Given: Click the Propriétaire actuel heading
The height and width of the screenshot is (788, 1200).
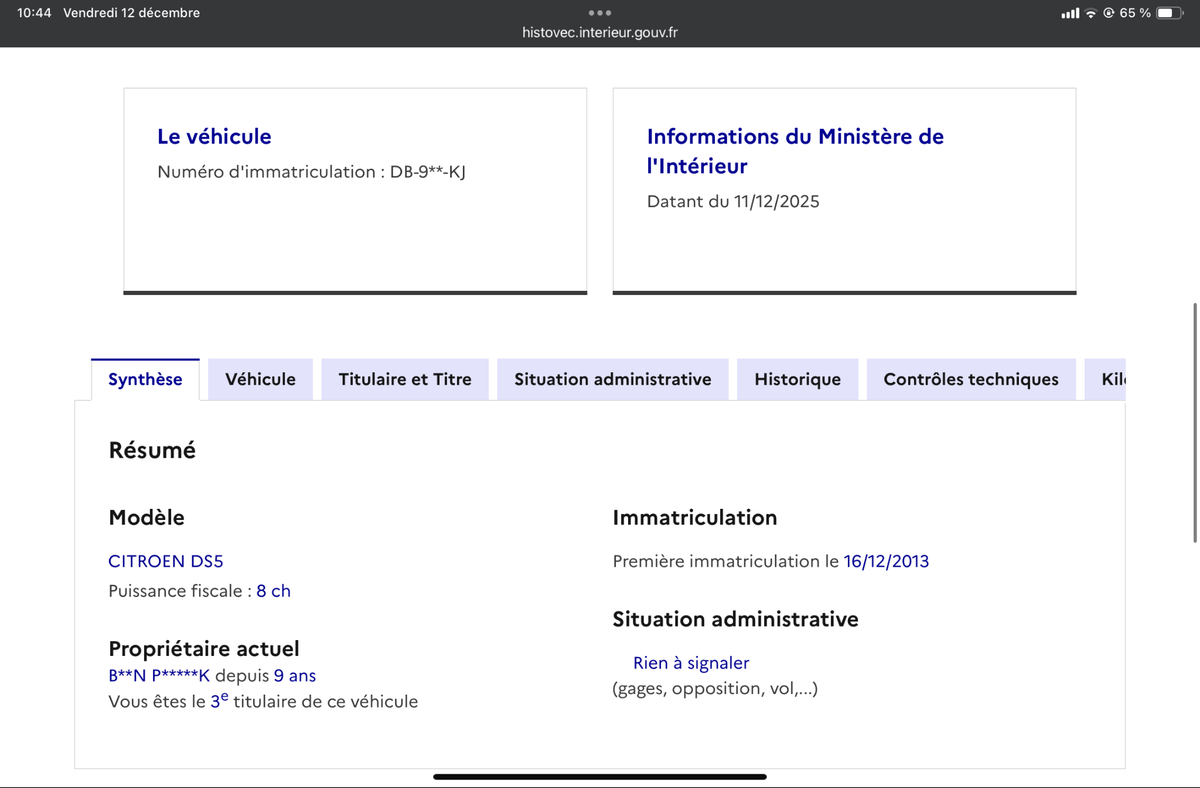Looking at the screenshot, I should (x=204, y=649).
